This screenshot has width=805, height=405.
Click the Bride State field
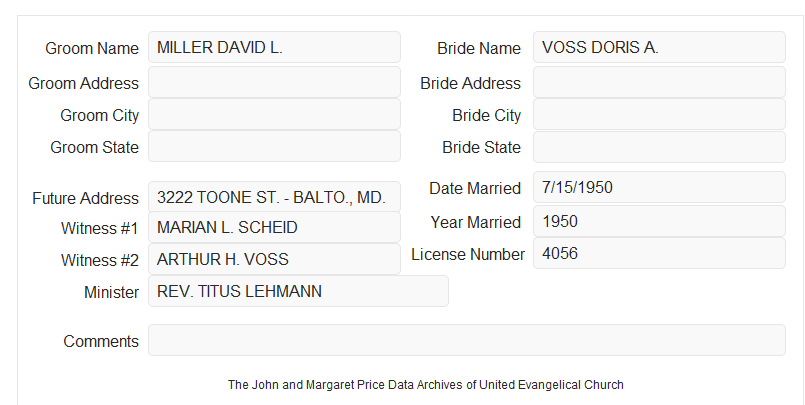[x=659, y=147]
